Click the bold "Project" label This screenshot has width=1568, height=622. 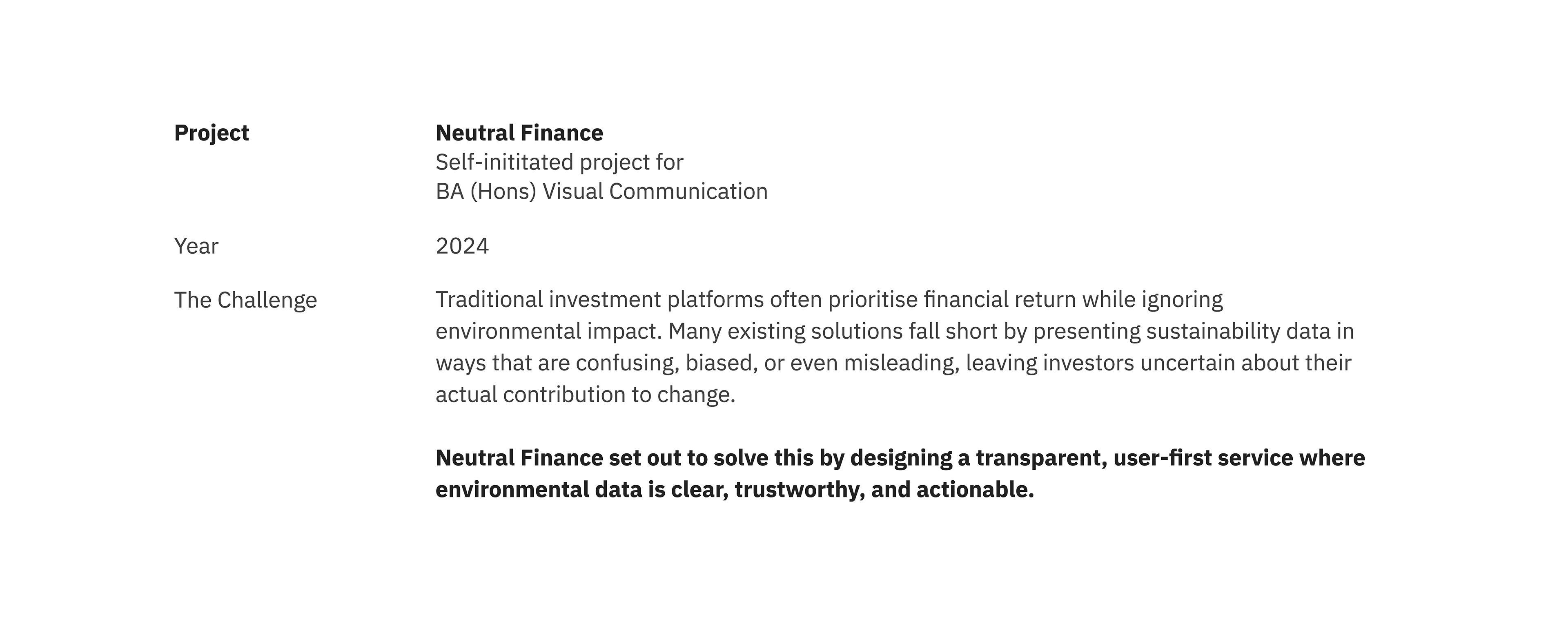211,133
